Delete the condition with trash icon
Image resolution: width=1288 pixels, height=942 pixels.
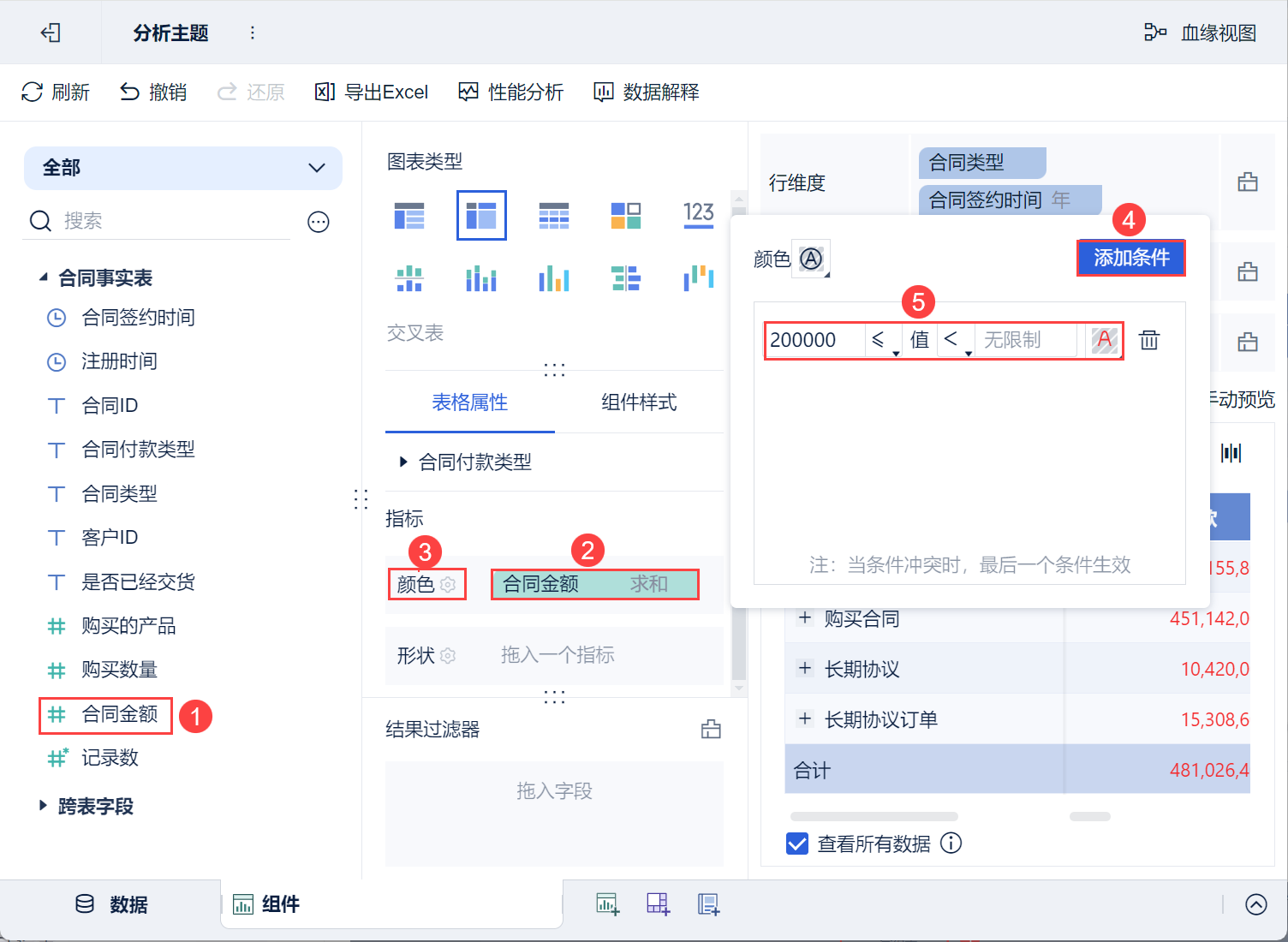(x=1149, y=340)
